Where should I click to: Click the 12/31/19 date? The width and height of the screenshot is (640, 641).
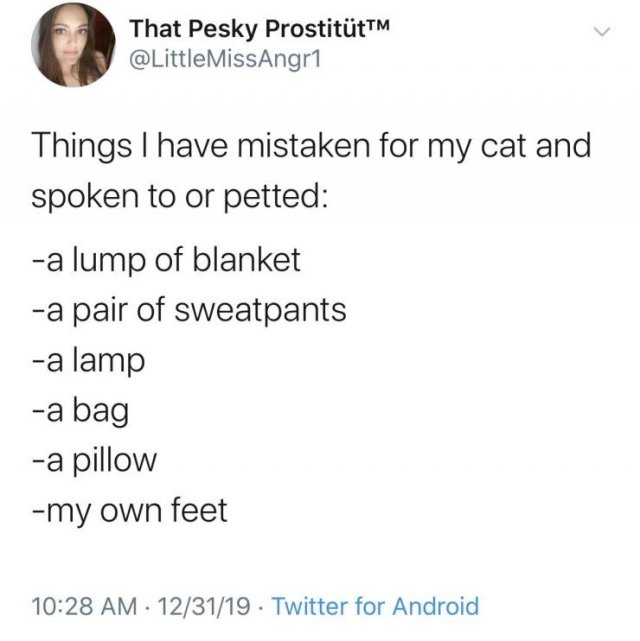click(x=204, y=606)
